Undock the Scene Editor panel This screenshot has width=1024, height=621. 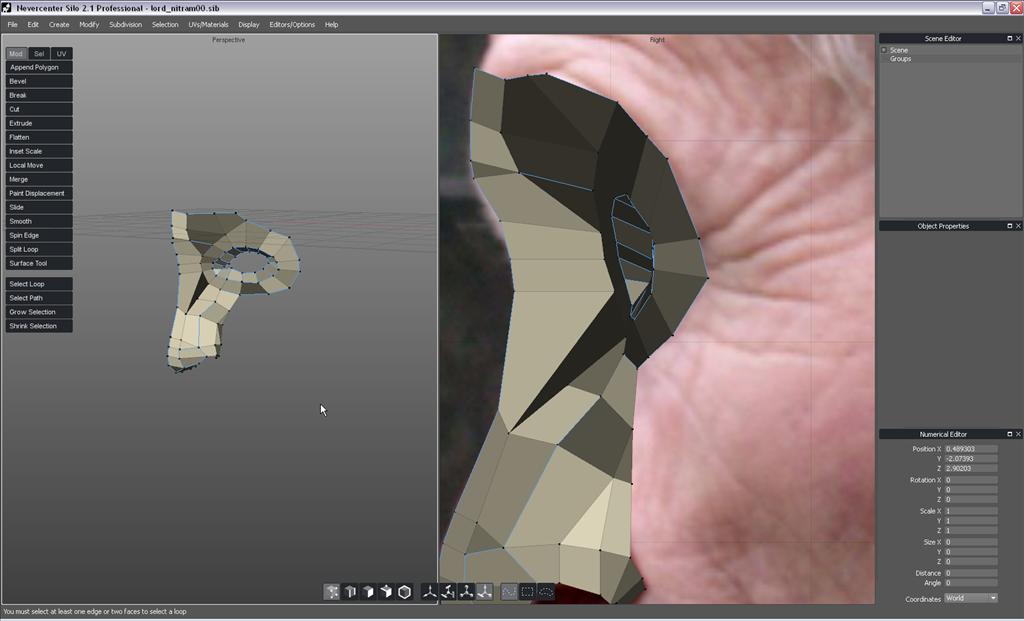[x=1009, y=39]
